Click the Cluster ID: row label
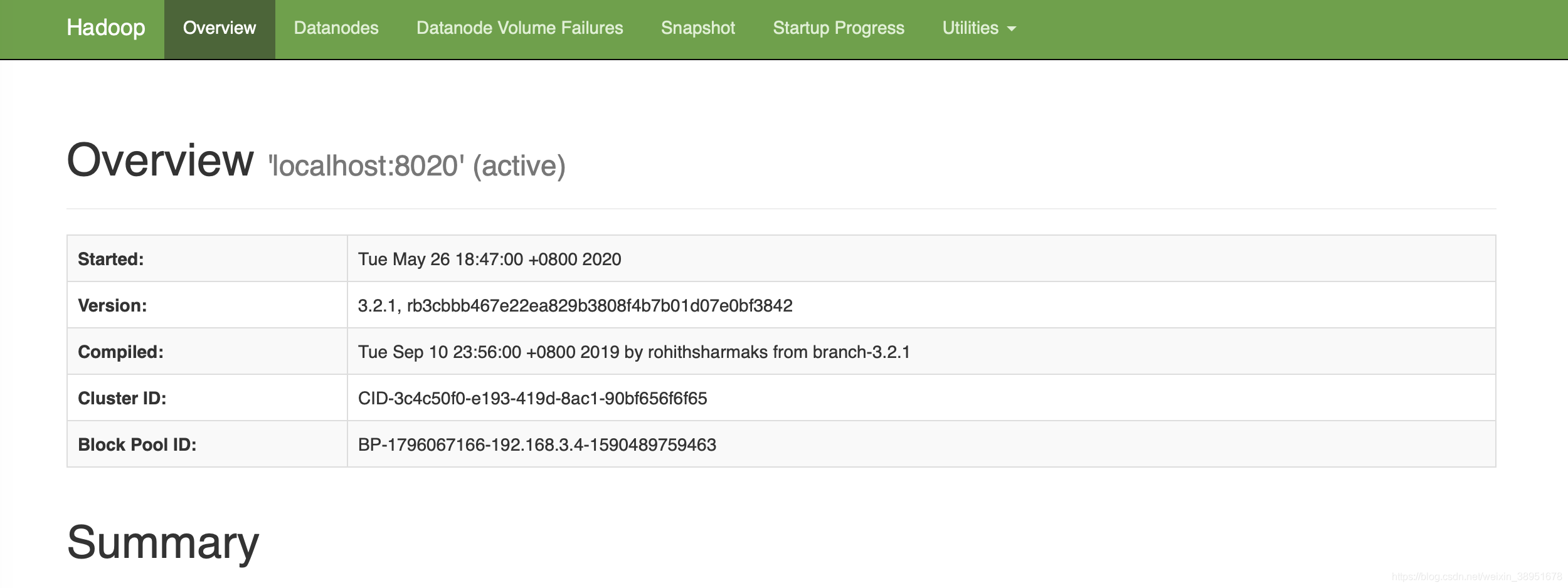 122,399
